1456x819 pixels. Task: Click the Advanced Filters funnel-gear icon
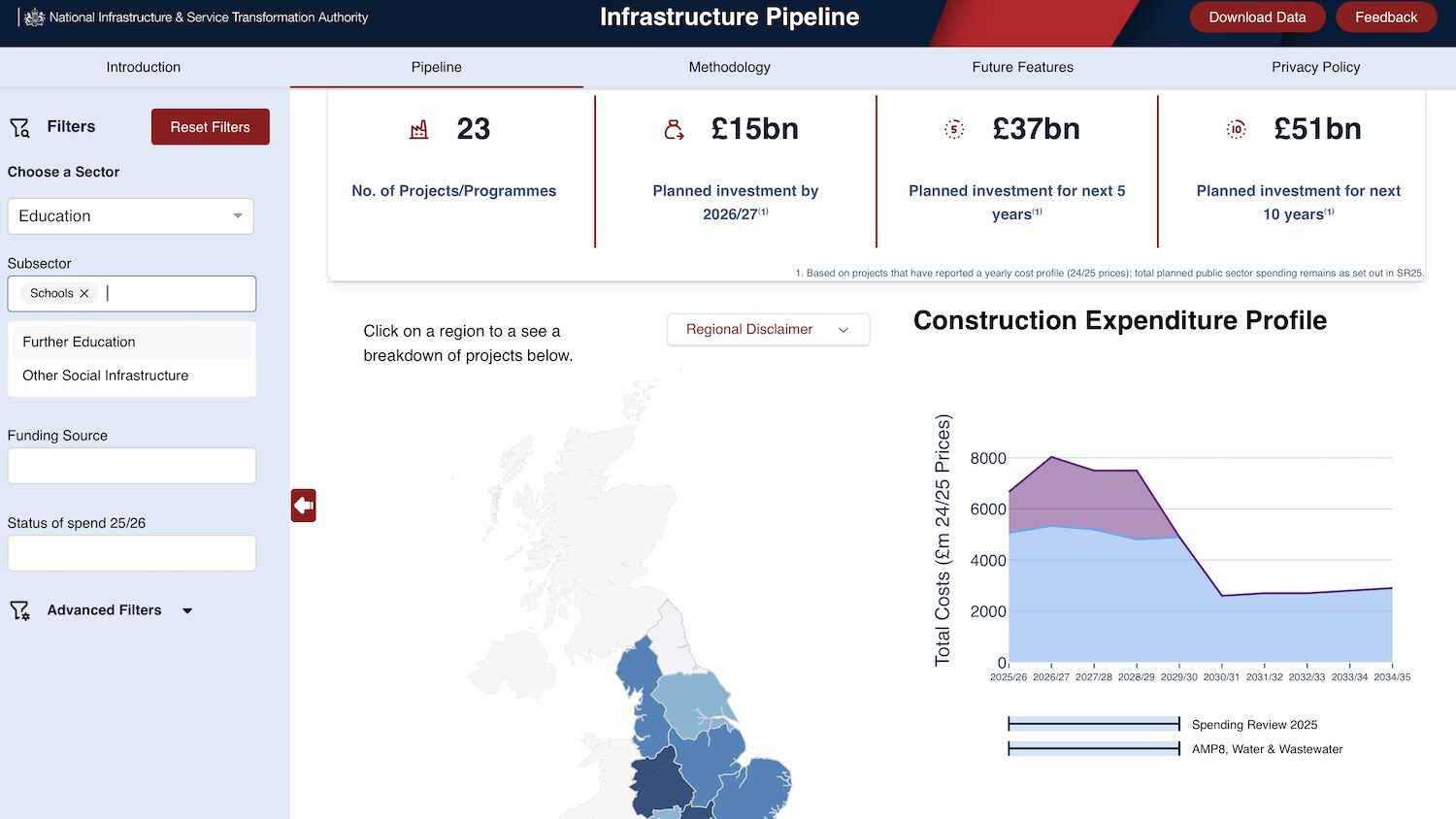19,609
